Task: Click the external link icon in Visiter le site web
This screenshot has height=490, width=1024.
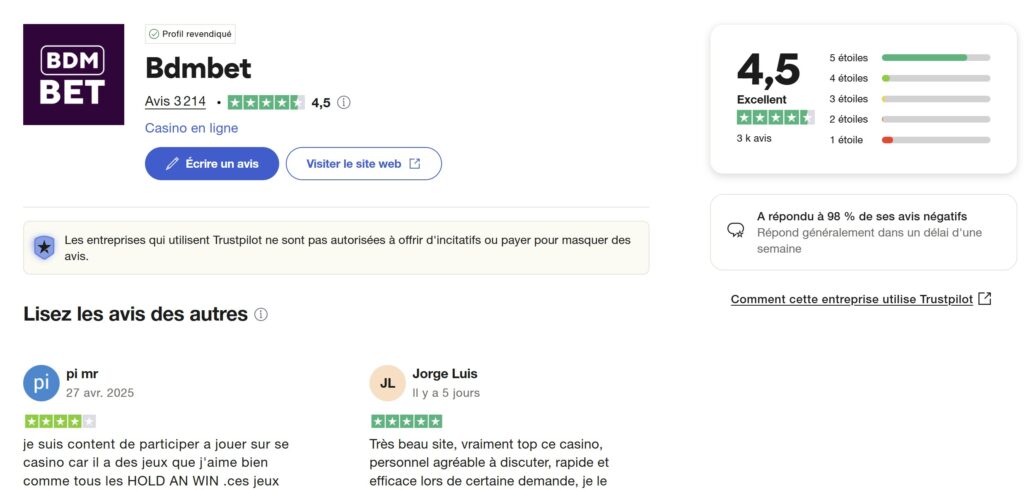Action: pos(415,164)
